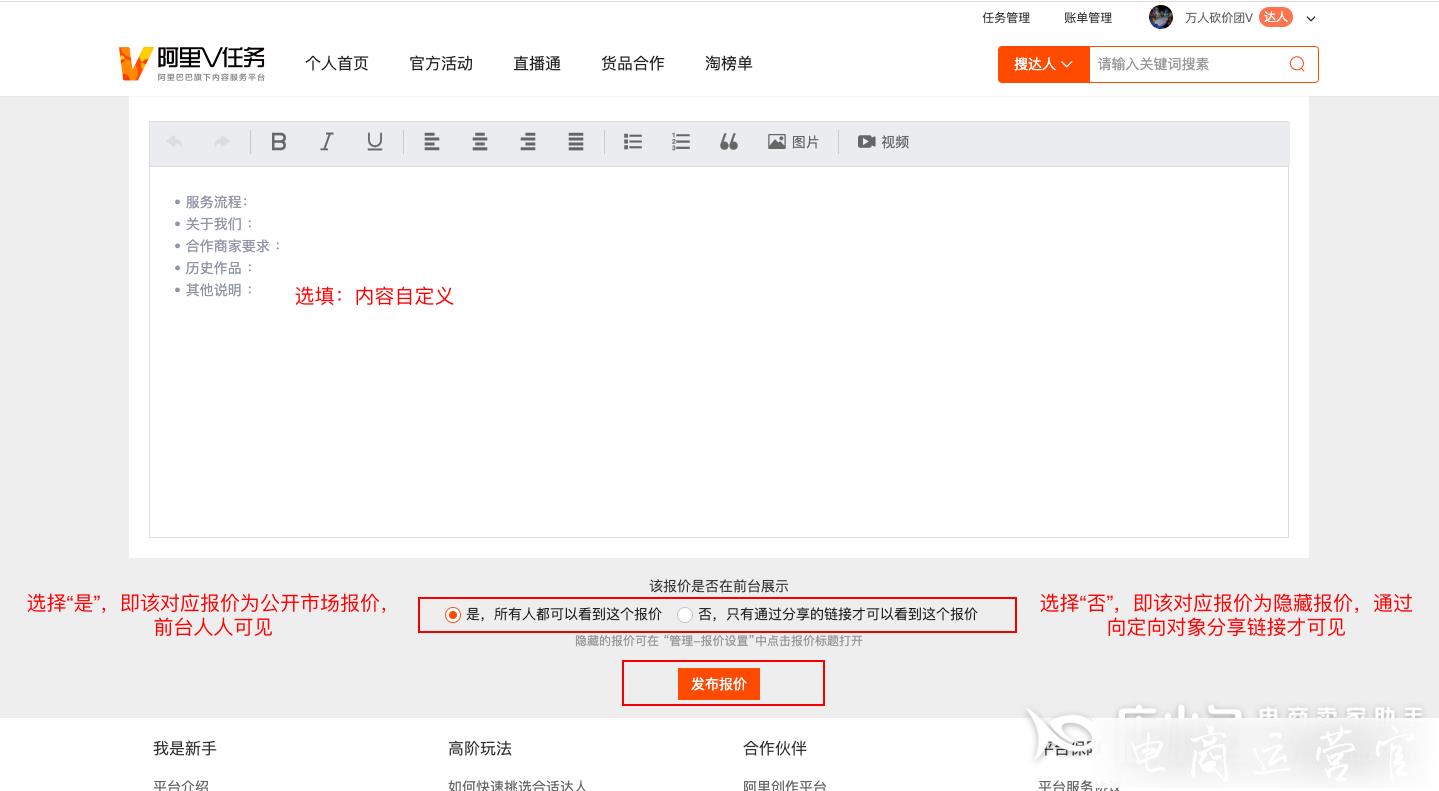Toggle italic formatting
The width and height of the screenshot is (1439, 791).
click(327, 142)
